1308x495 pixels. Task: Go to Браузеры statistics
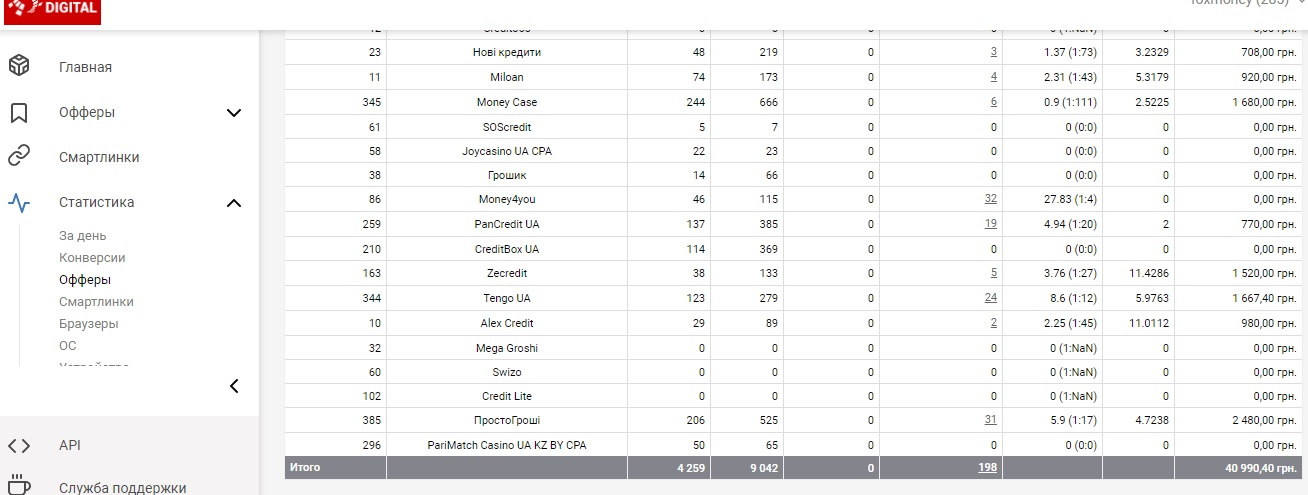pyautogui.click(x=88, y=324)
